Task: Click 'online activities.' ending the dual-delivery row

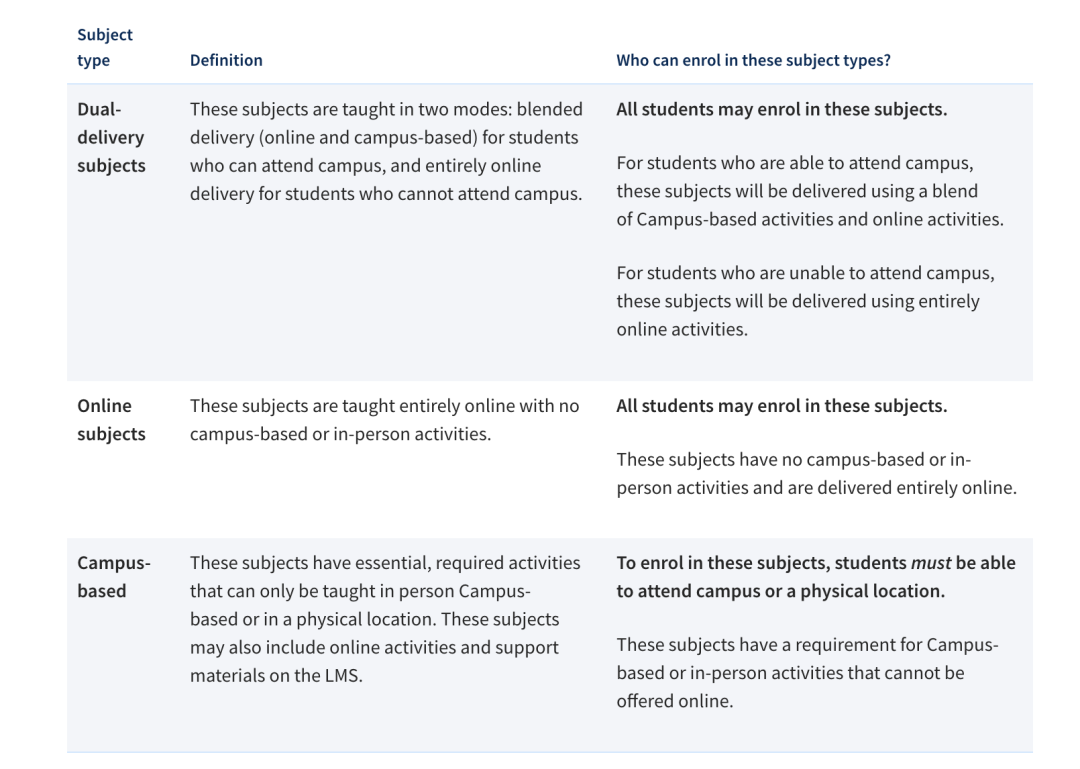Action: click(682, 329)
